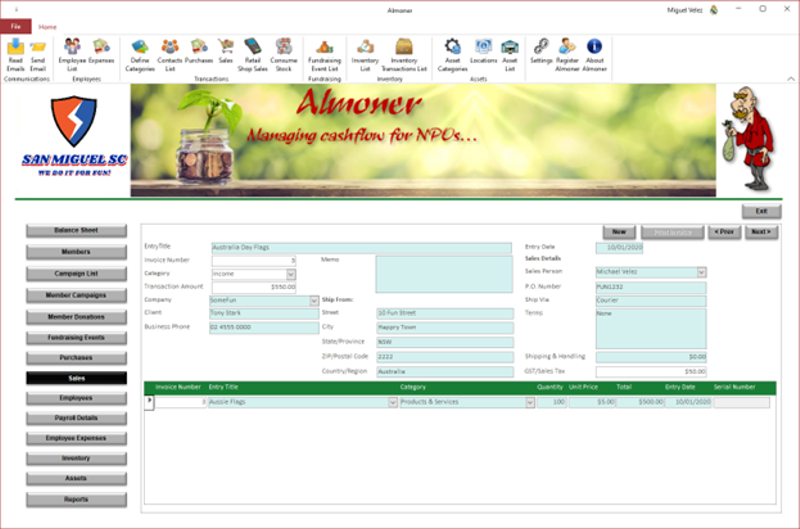Click the Memo text box
The image size is (800, 529).
click(x=444, y=274)
